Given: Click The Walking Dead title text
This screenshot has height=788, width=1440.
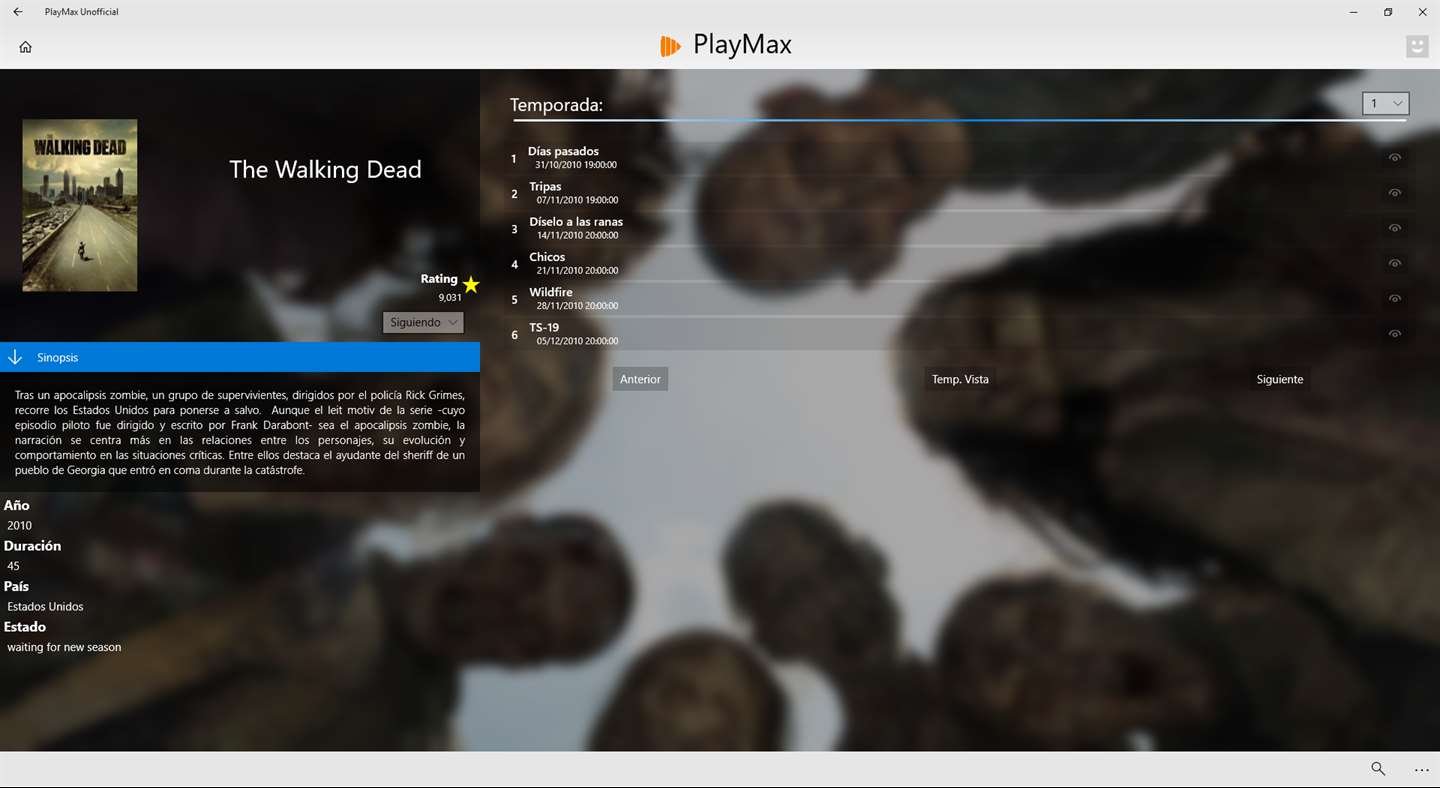Looking at the screenshot, I should point(325,169).
